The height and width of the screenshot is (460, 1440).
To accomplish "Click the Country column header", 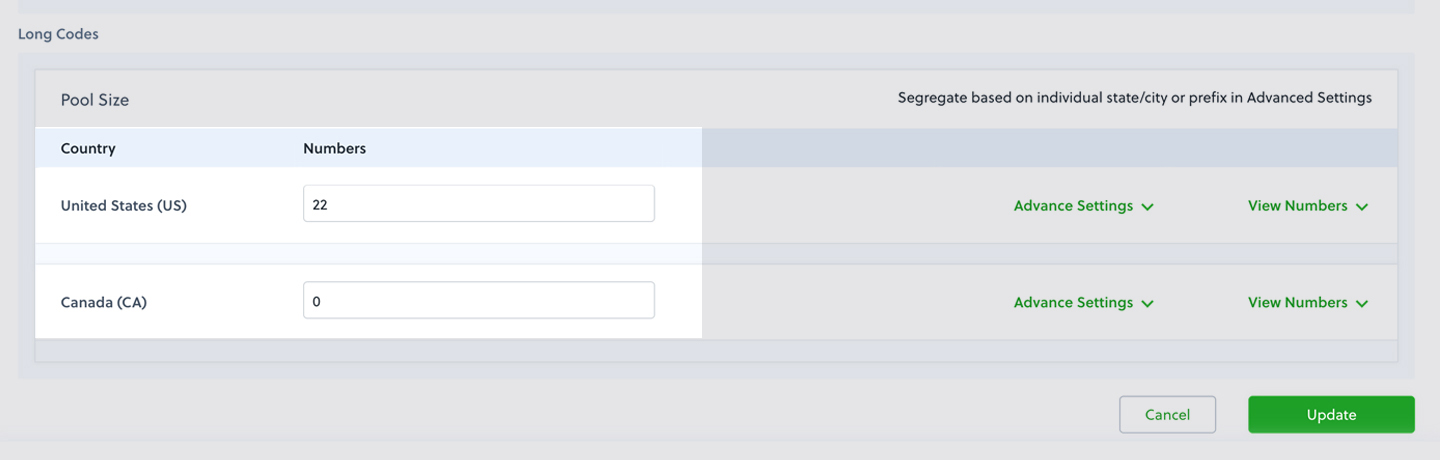I will [x=88, y=149].
